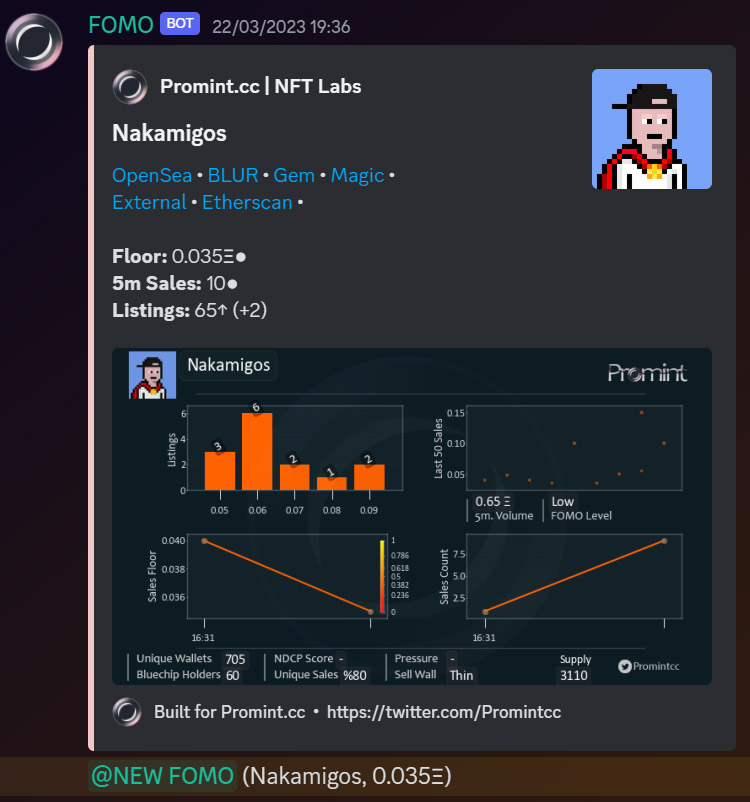
Task: Open the Gem link
Action: click(294, 175)
